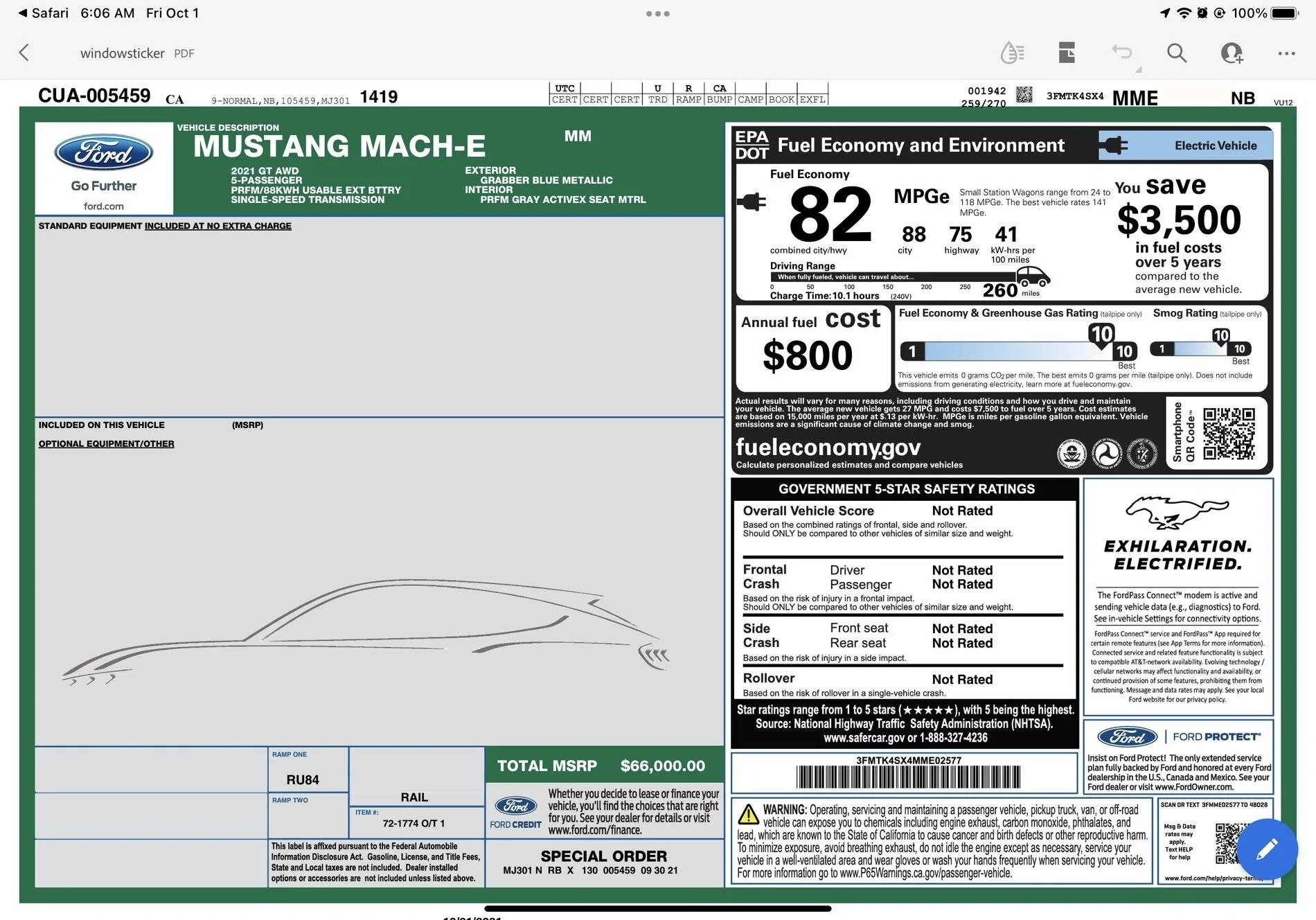Tap the smog rating slider bar
This screenshot has width=1316, height=920.
[1200, 348]
